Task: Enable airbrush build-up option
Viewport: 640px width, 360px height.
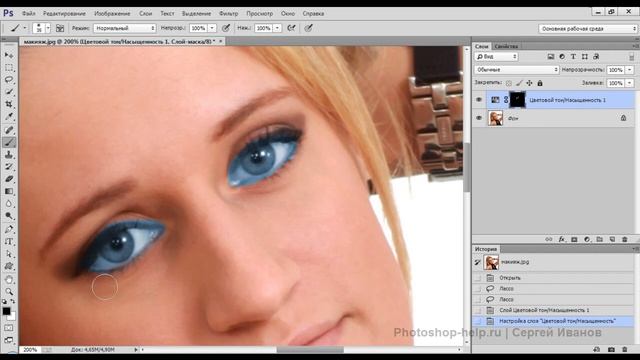Action: coord(291,28)
